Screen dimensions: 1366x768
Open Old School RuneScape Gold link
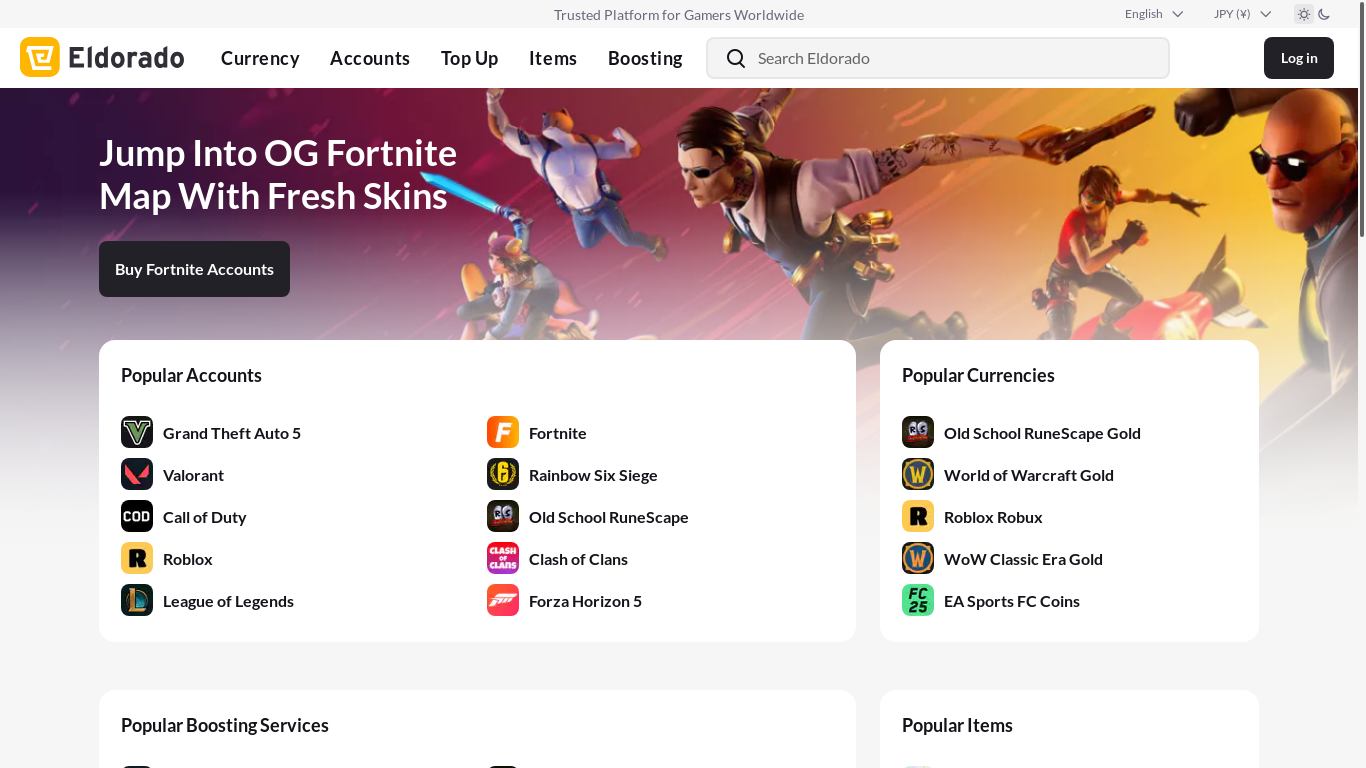[1042, 433]
